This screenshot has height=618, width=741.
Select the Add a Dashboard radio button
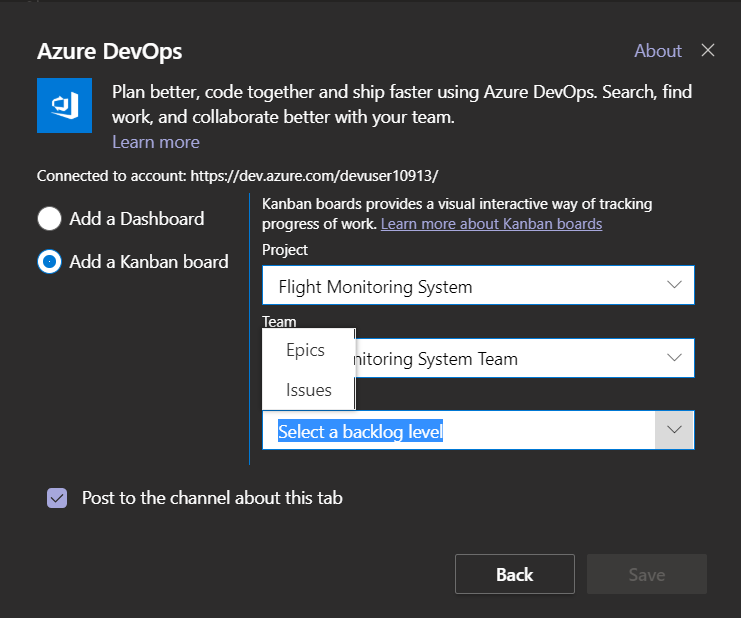[49, 218]
